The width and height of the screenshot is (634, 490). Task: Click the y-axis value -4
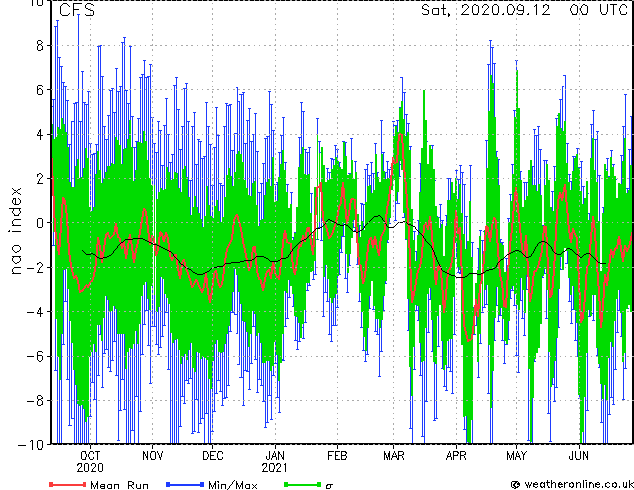[x=35, y=312]
